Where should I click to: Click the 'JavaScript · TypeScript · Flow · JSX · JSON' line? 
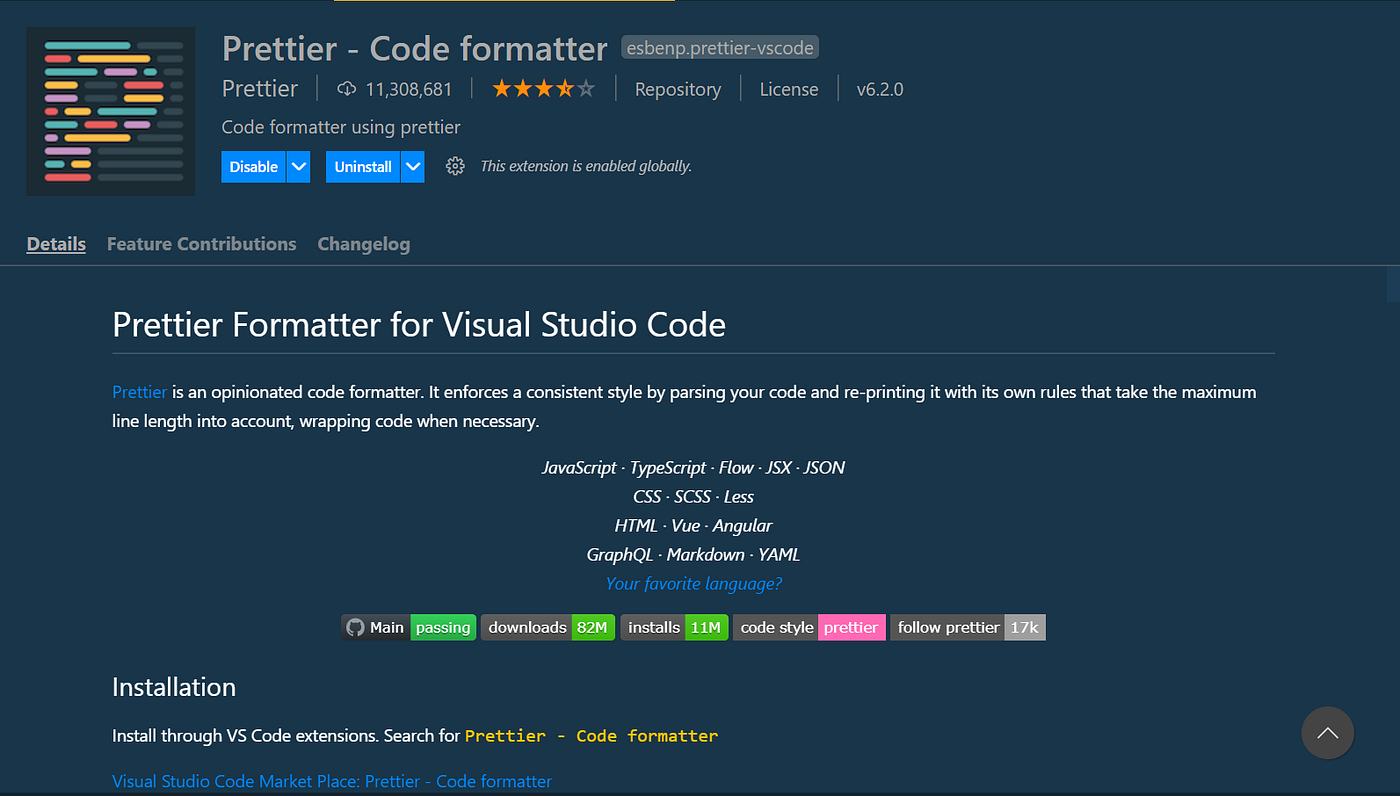[x=694, y=467]
